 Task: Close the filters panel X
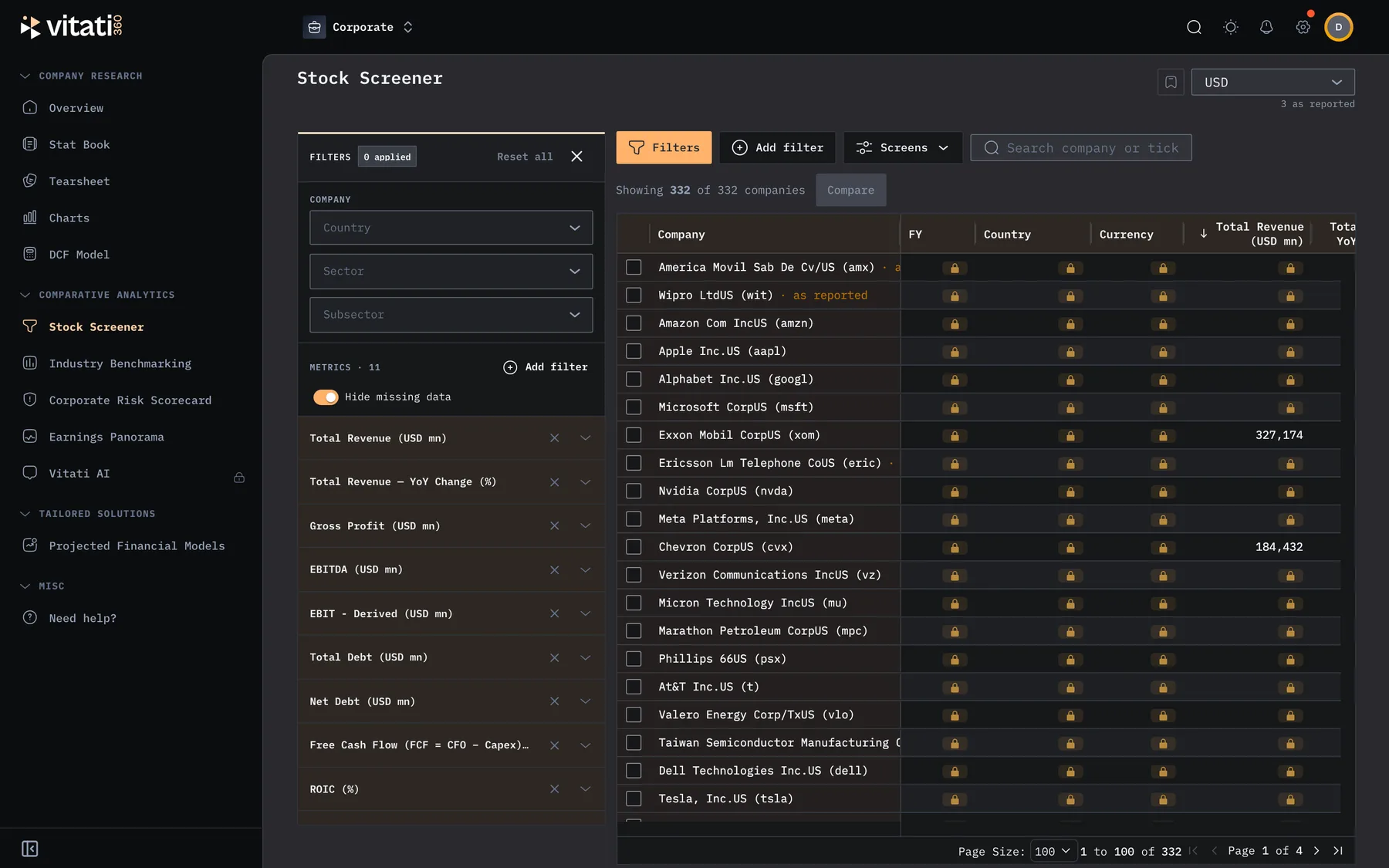coord(576,157)
